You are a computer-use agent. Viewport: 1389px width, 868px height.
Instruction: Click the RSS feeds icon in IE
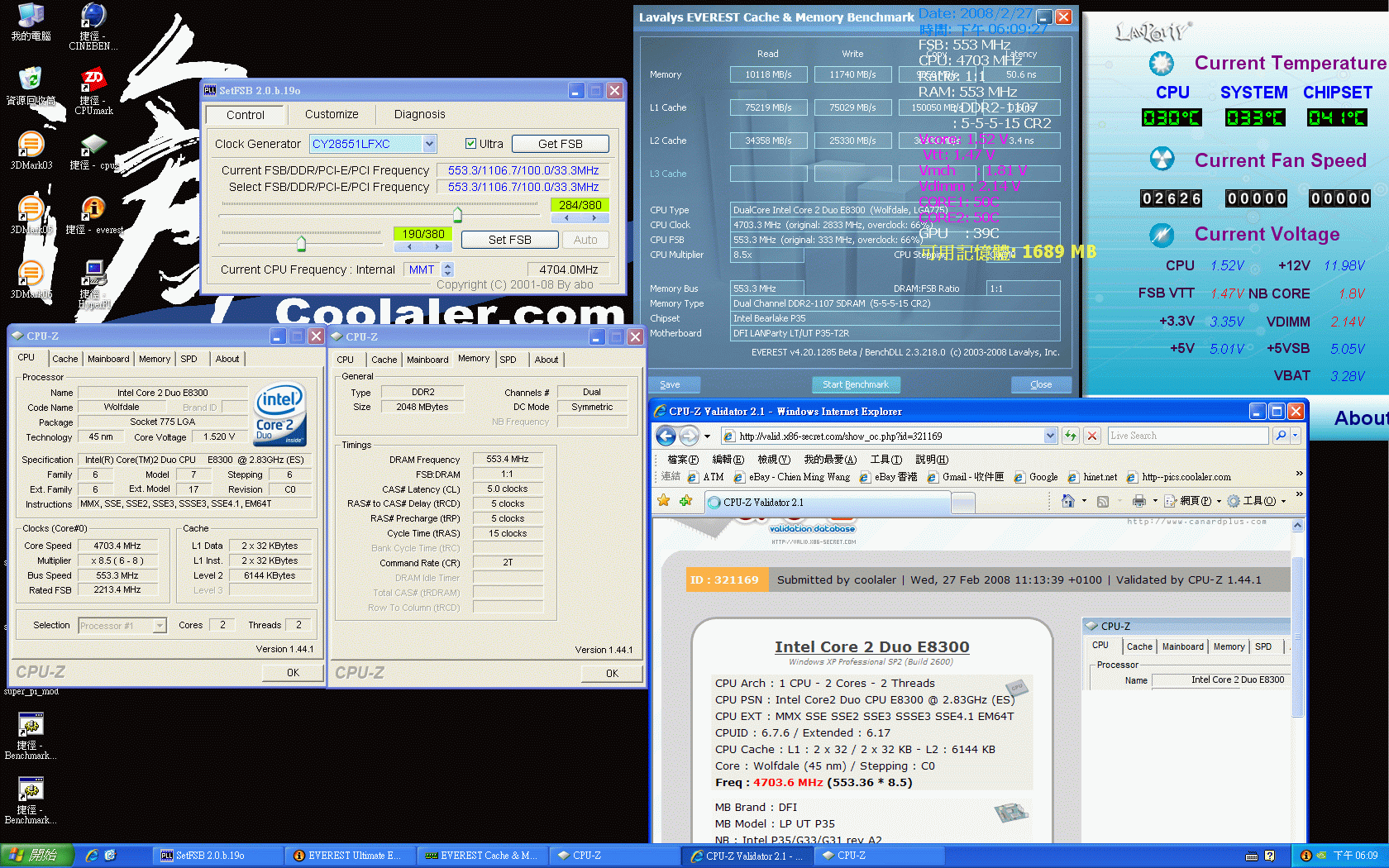tap(1103, 501)
